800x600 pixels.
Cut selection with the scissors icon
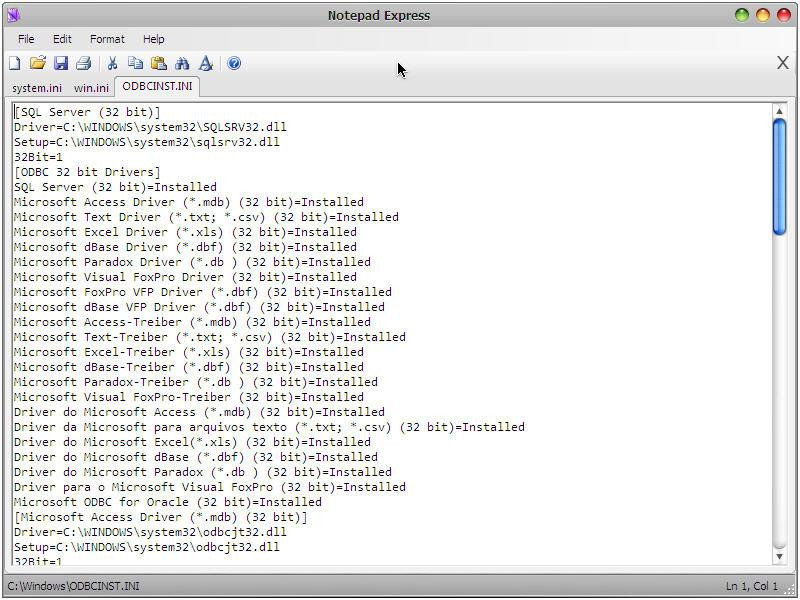click(112, 63)
